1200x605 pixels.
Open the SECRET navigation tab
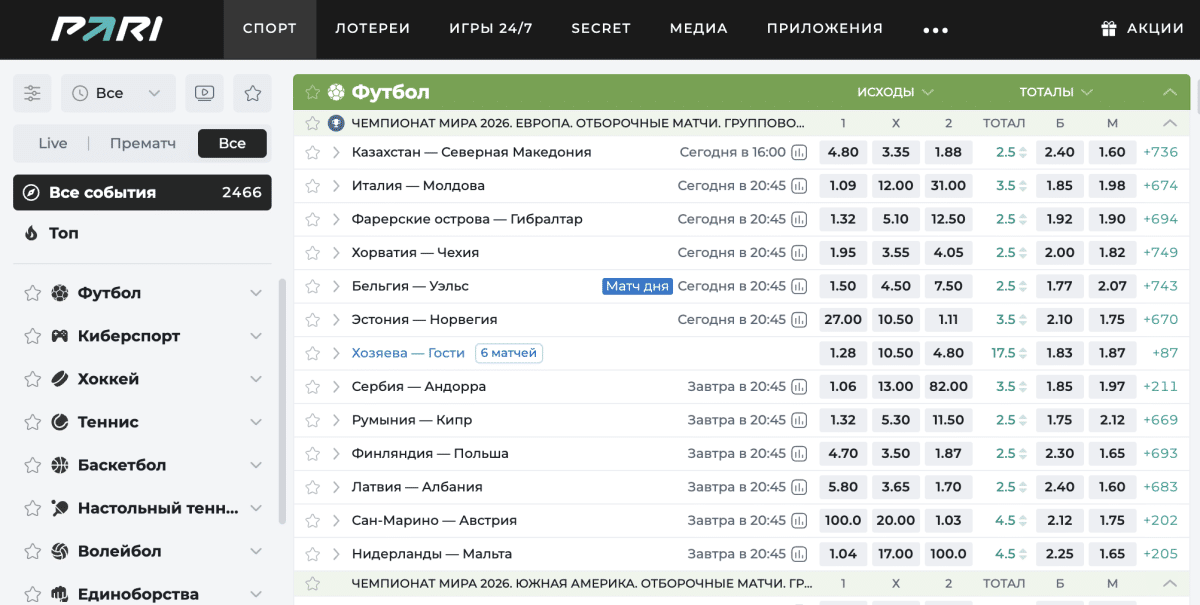(601, 29)
